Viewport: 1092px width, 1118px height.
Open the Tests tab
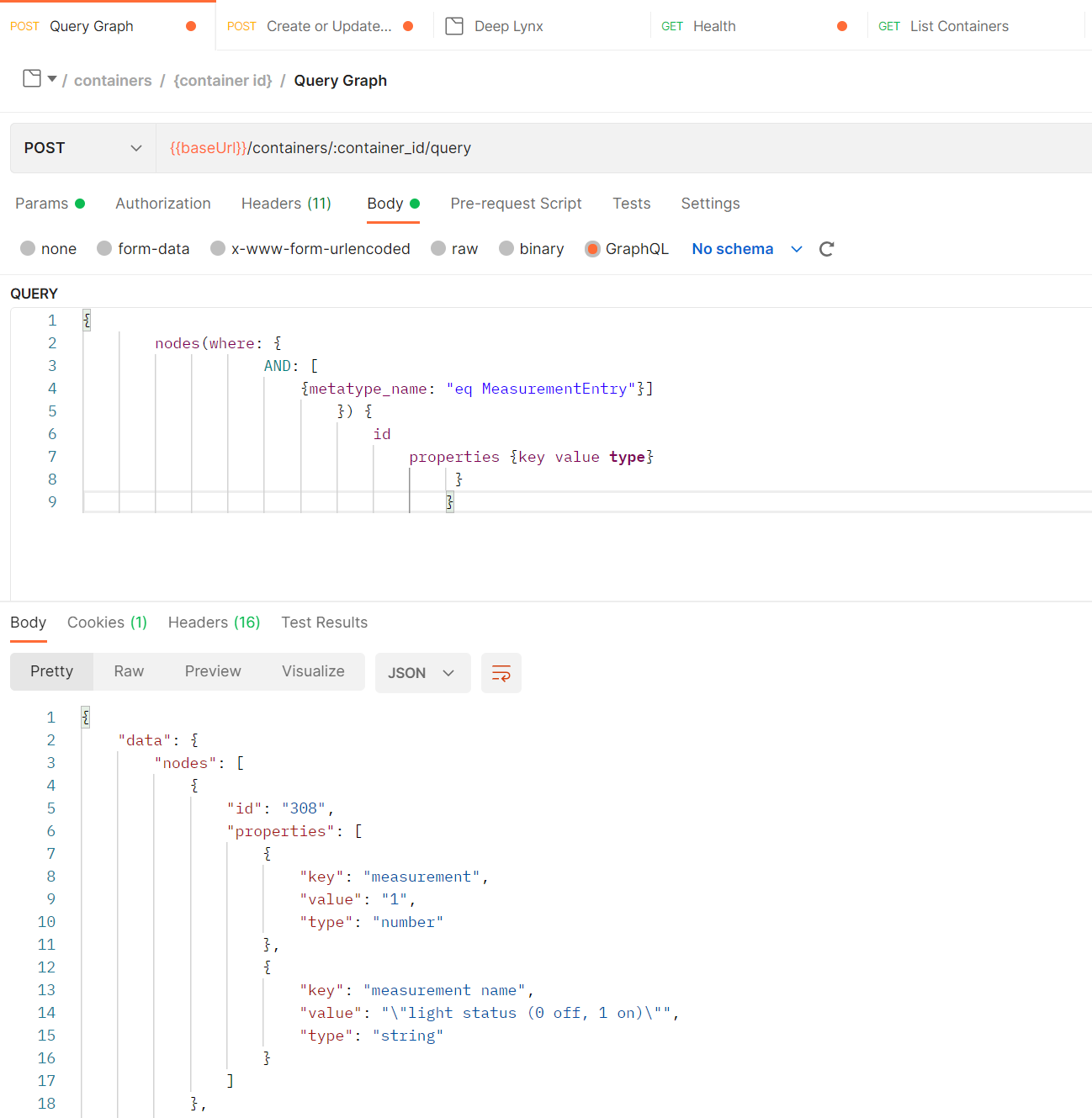coord(631,204)
